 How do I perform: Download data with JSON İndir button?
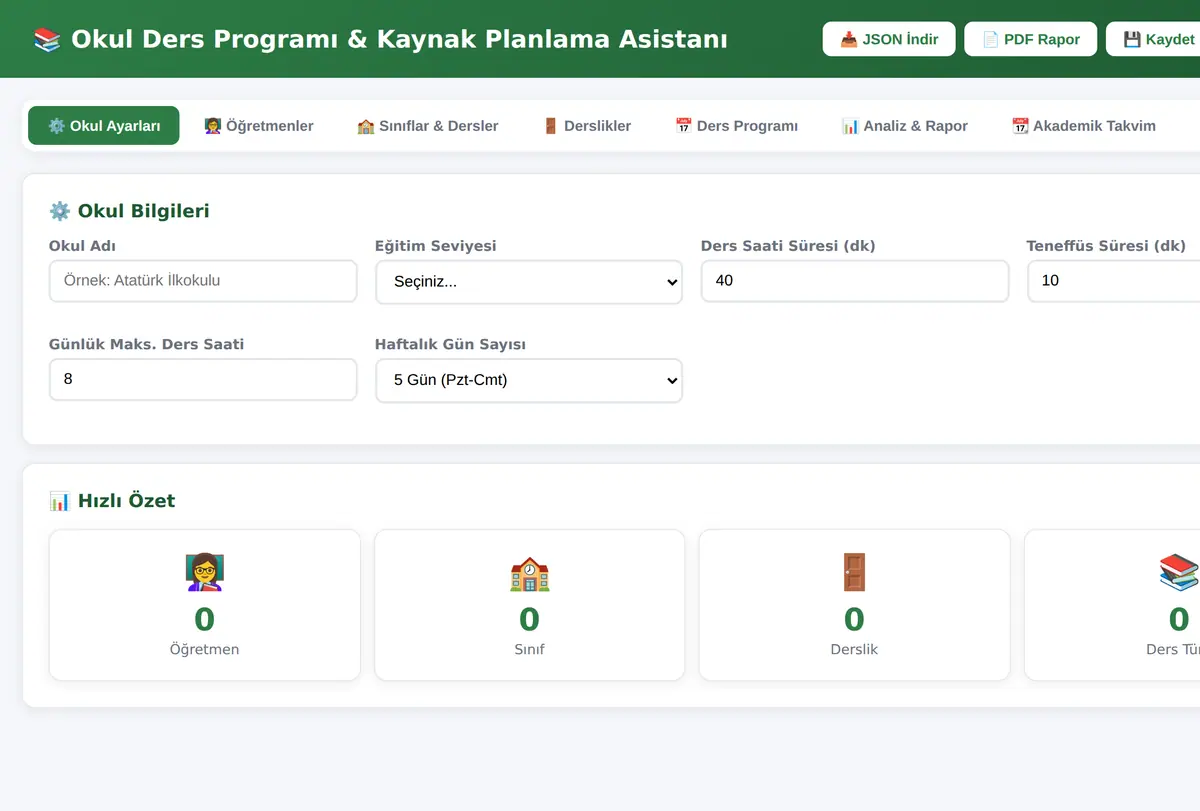[889, 39]
